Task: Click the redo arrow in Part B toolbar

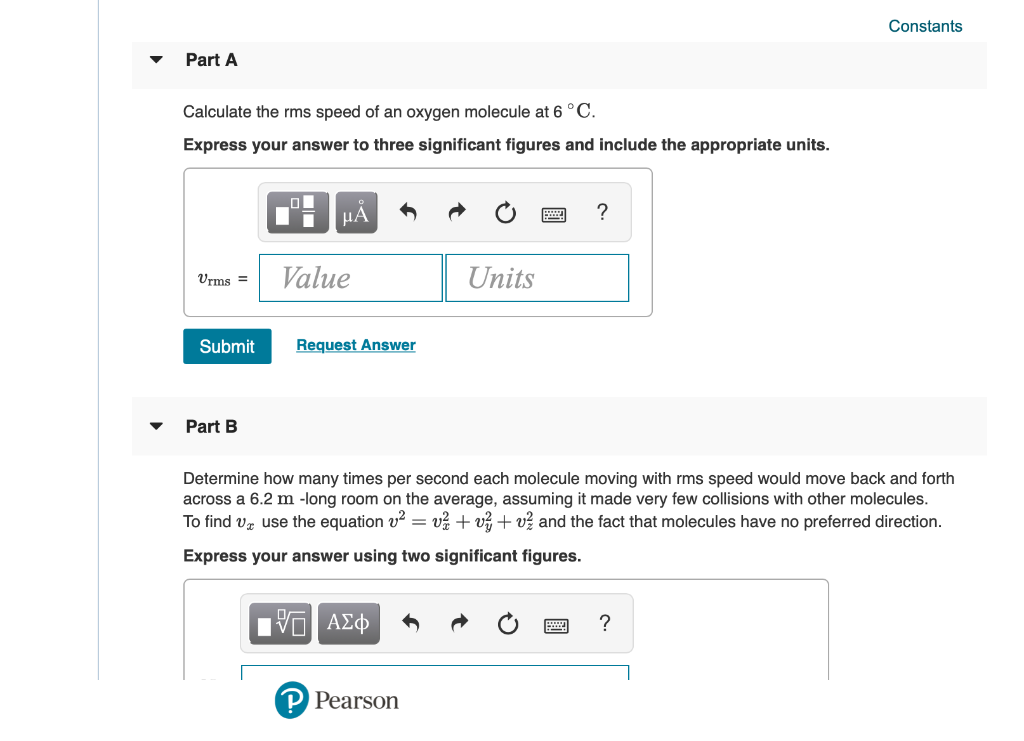Action: [x=459, y=623]
